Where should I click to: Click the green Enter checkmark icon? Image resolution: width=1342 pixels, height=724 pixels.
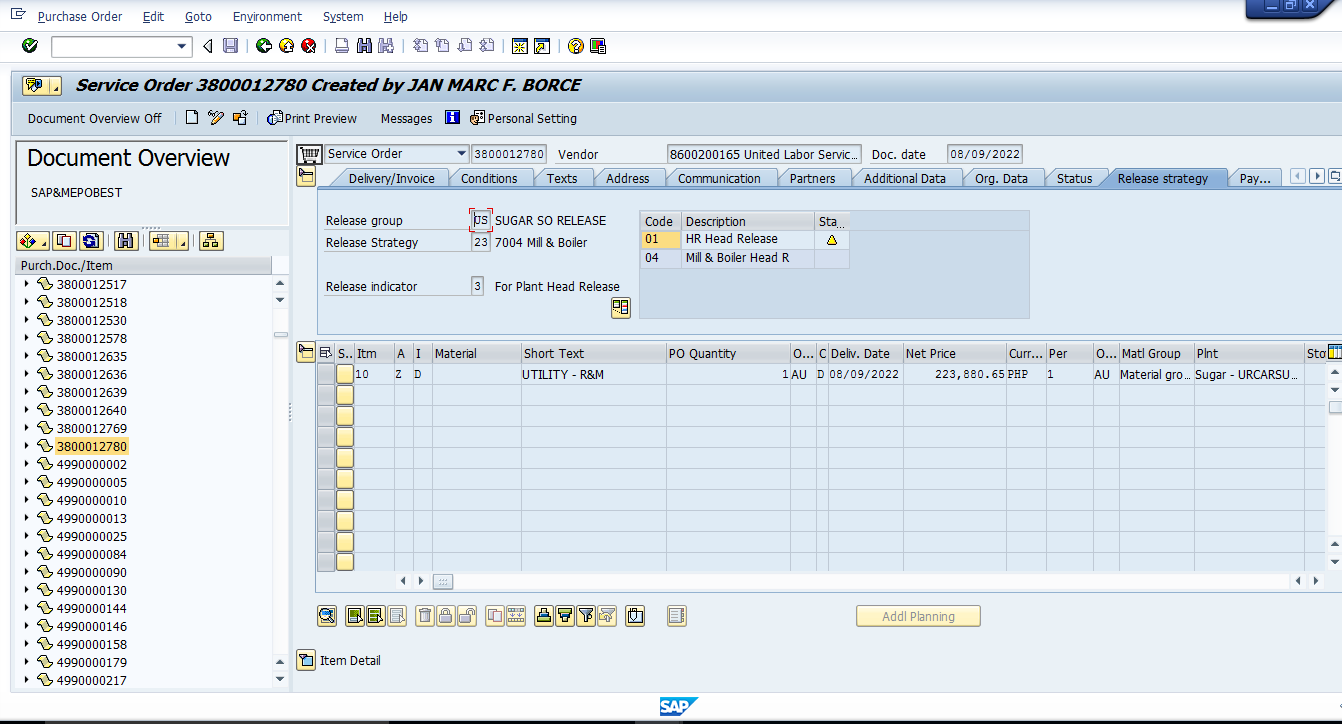30,46
